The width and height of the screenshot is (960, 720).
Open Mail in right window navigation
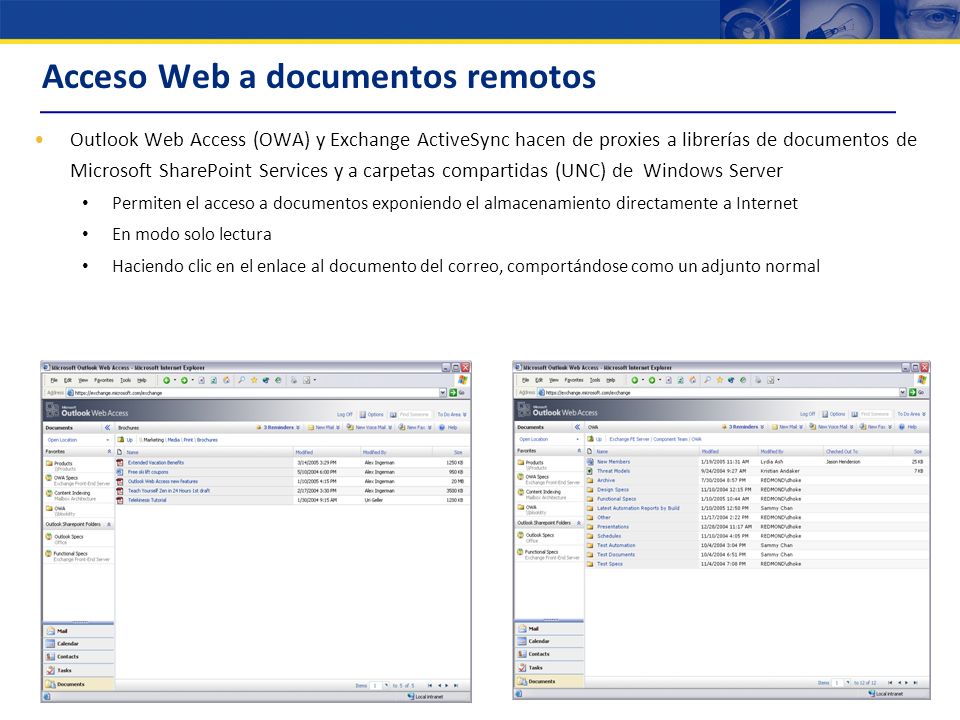click(549, 628)
